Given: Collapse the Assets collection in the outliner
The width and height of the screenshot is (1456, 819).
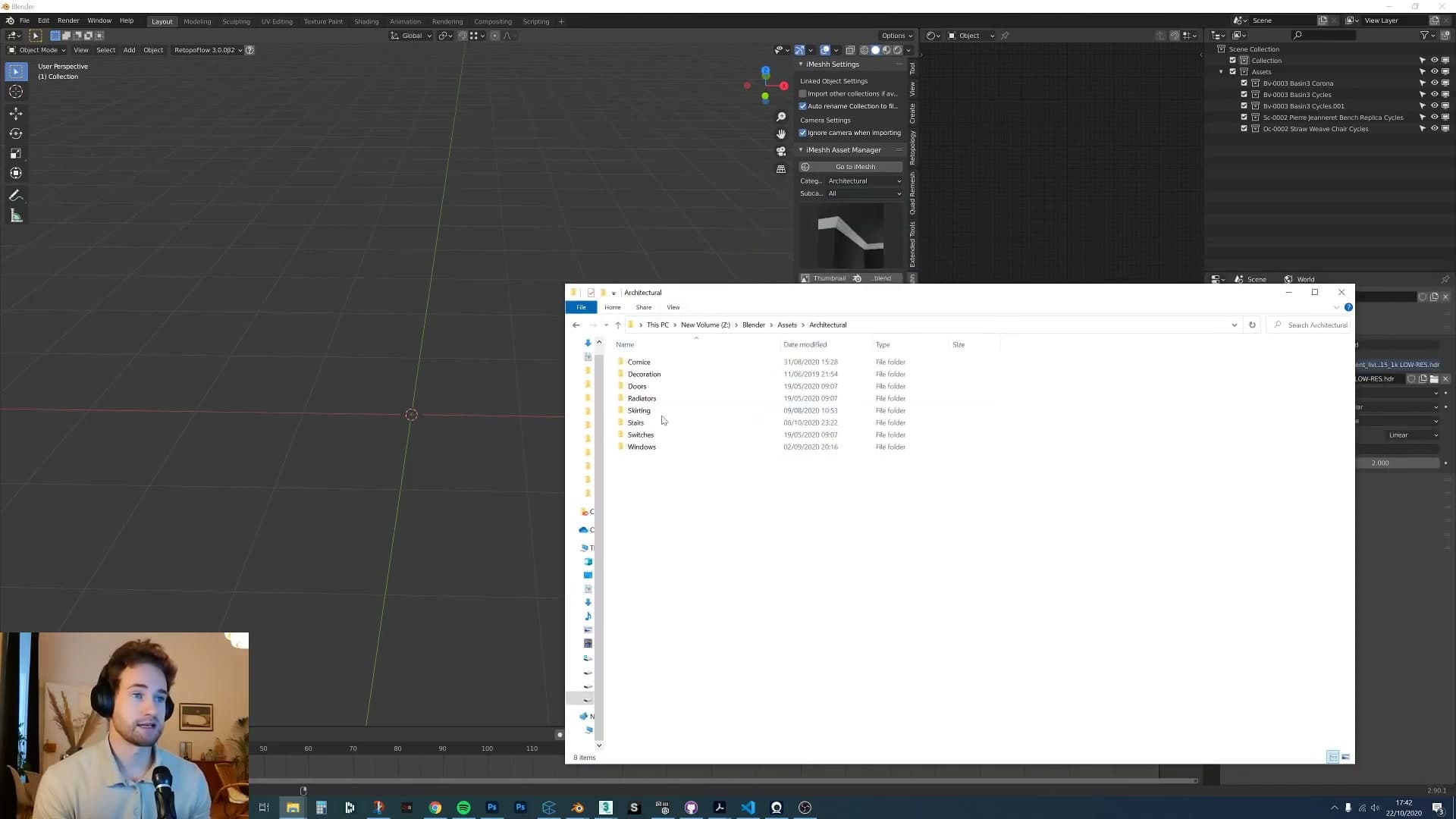Looking at the screenshot, I should pos(1222,72).
